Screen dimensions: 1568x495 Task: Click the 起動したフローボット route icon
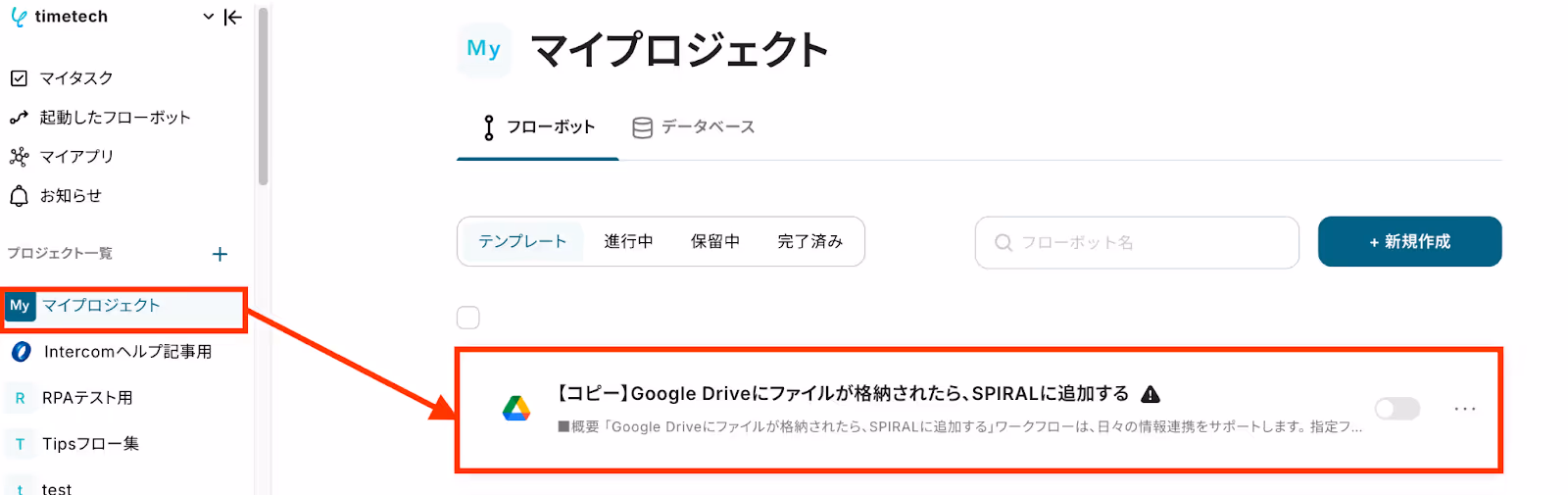[x=19, y=118]
